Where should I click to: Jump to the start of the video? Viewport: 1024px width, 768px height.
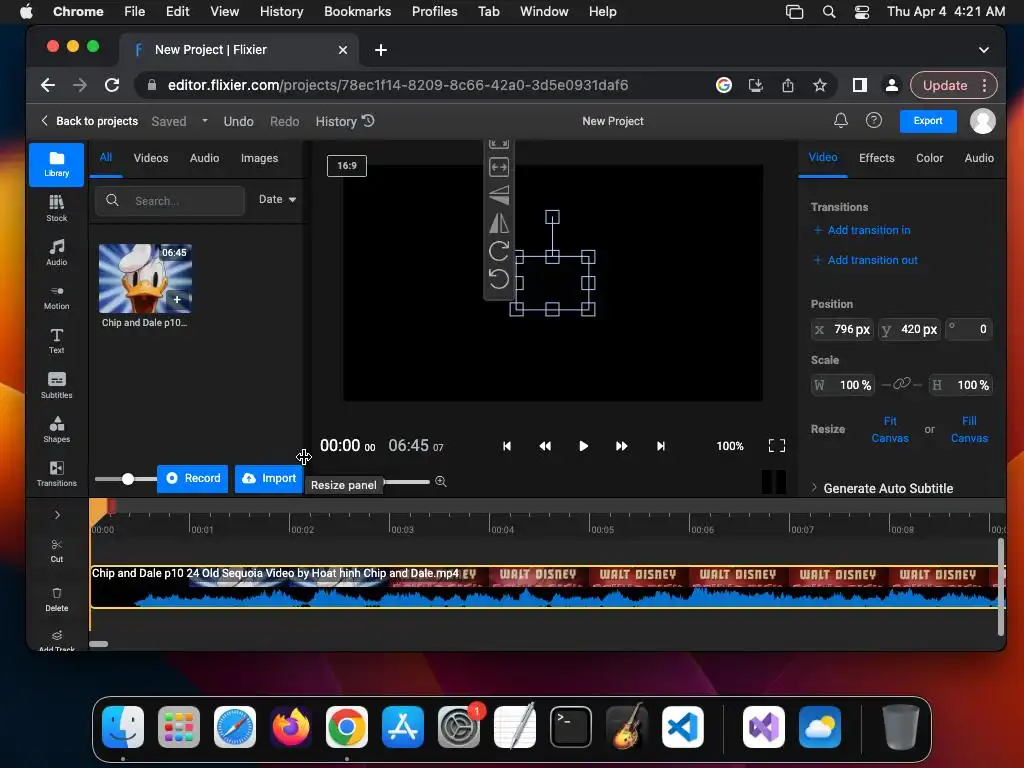coord(507,446)
